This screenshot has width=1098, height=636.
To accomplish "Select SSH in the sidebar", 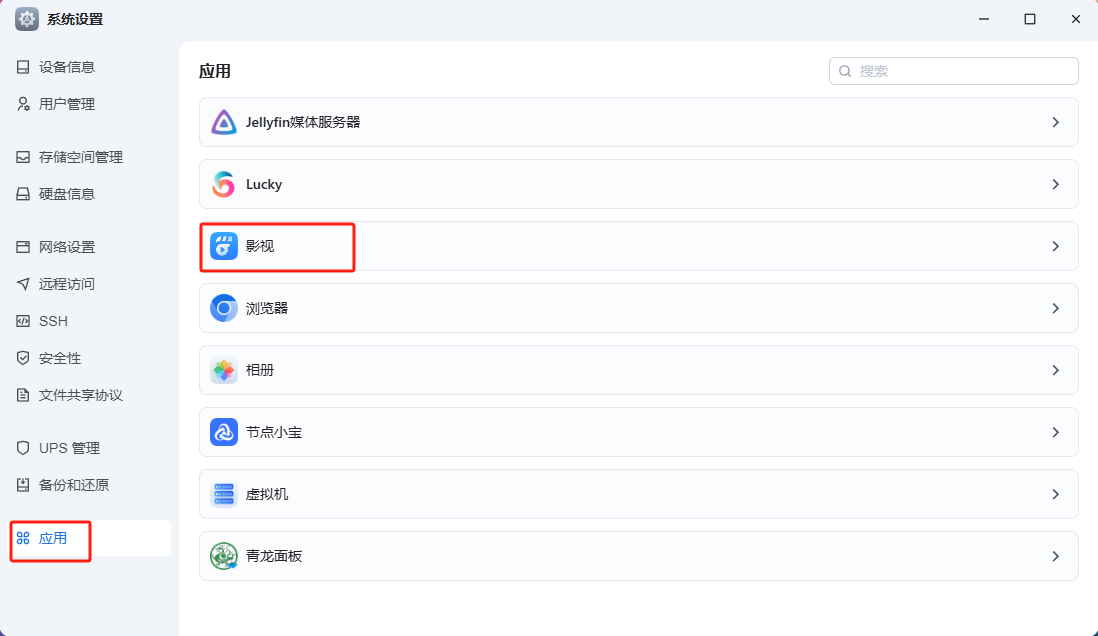I will (x=53, y=321).
